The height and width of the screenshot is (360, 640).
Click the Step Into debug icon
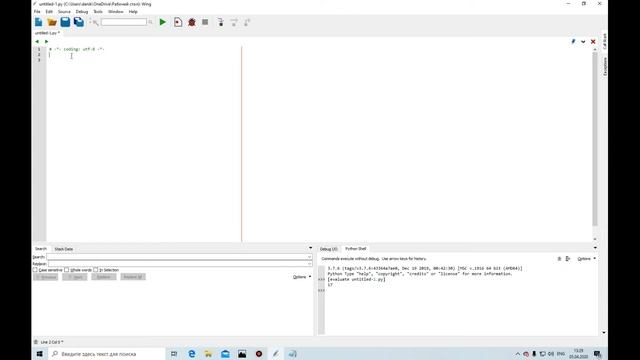click(221, 22)
